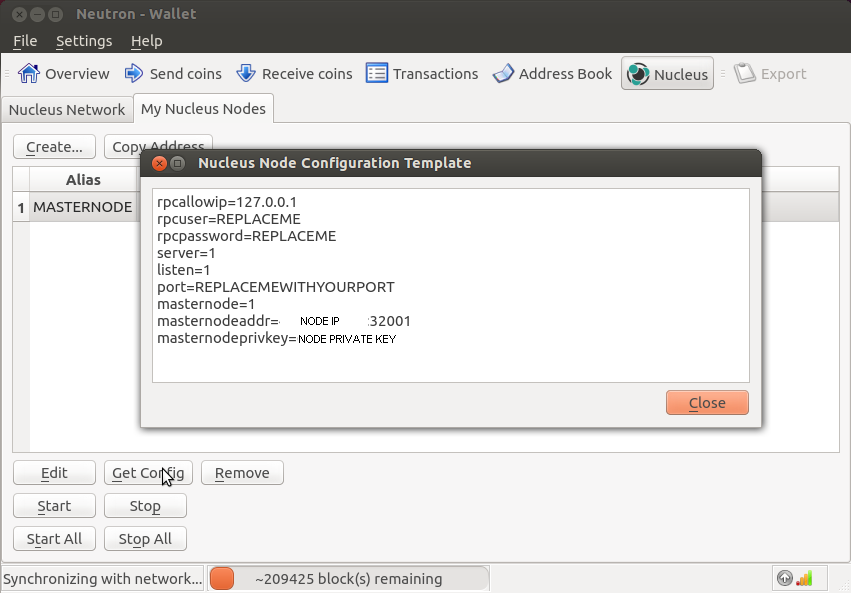Click the Synchronizing with network status text
The width and height of the screenshot is (851, 593).
103,578
